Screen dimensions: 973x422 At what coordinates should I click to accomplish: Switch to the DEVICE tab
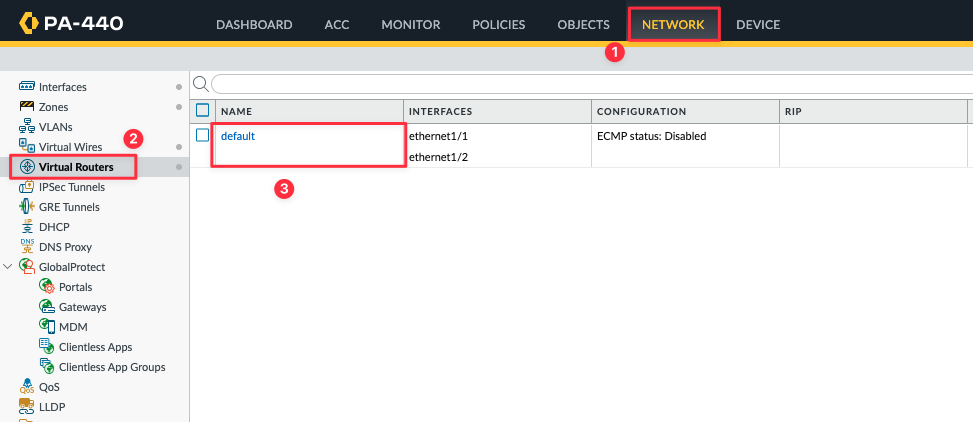coord(758,25)
